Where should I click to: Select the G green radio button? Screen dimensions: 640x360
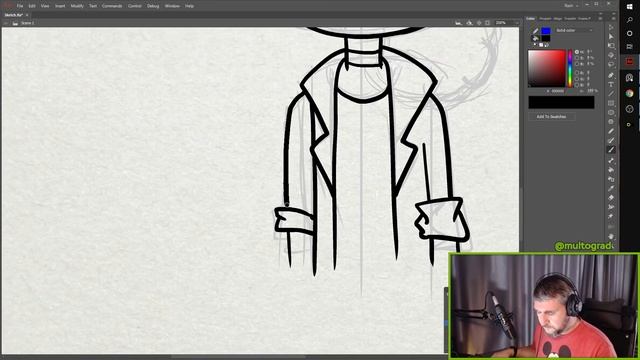[x=577, y=79]
